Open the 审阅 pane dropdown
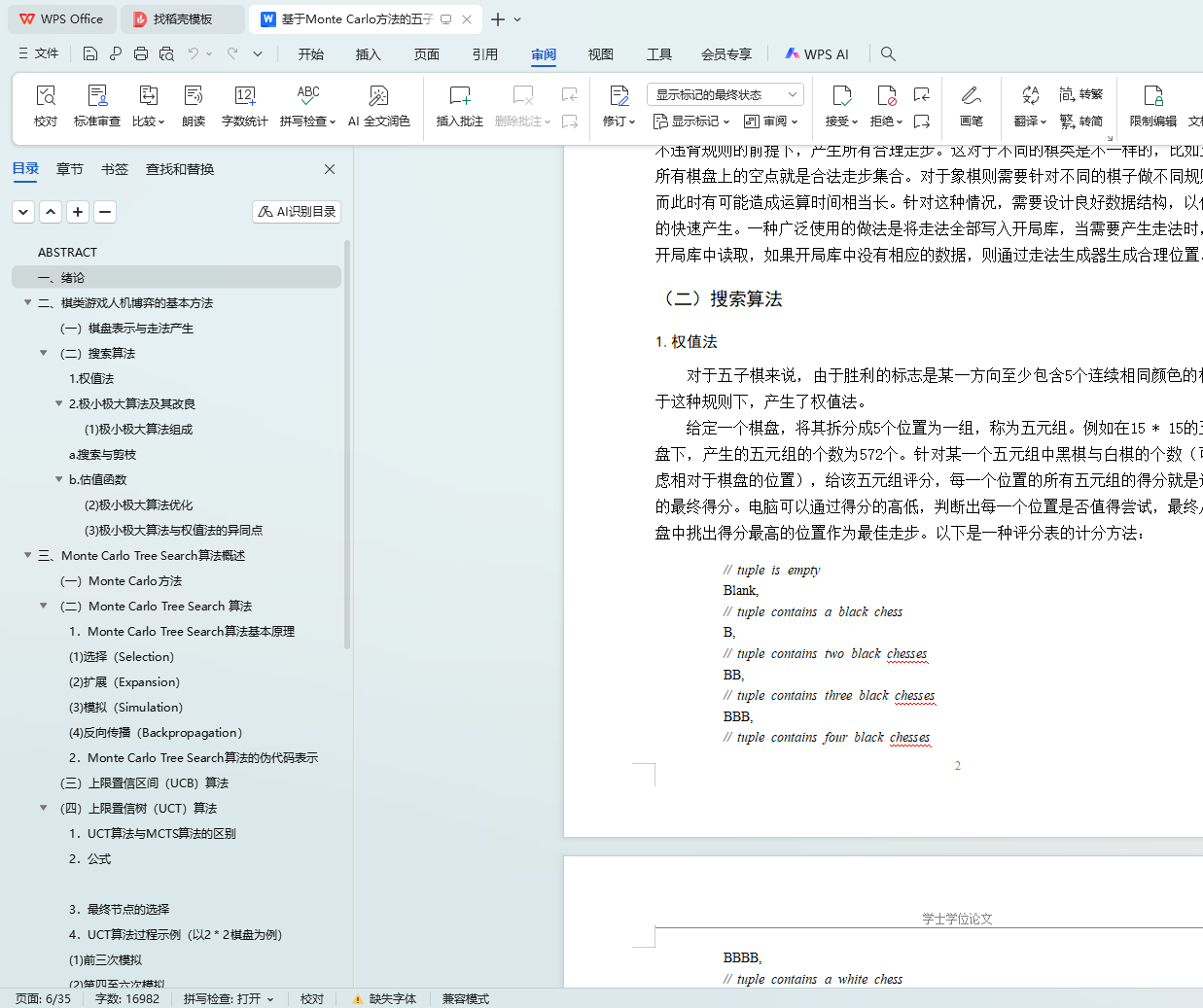 [771, 122]
